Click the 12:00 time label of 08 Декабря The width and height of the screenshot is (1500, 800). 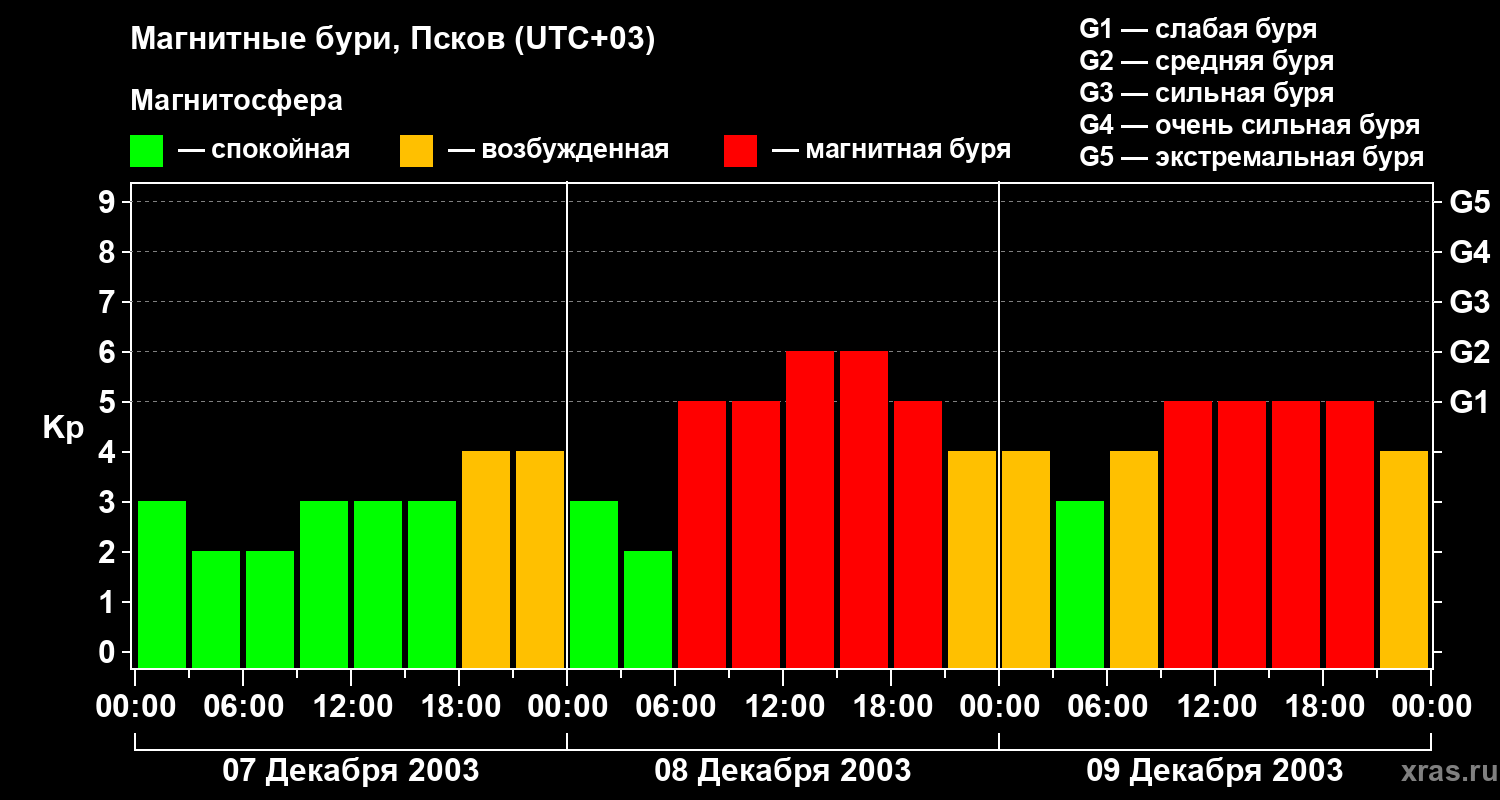(783, 706)
